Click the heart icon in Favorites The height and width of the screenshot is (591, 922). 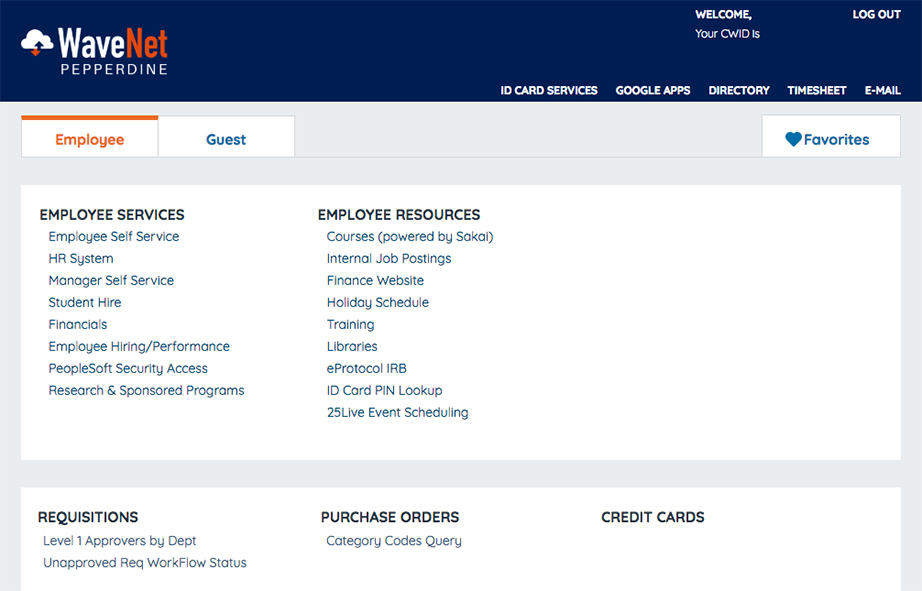(793, 140)
